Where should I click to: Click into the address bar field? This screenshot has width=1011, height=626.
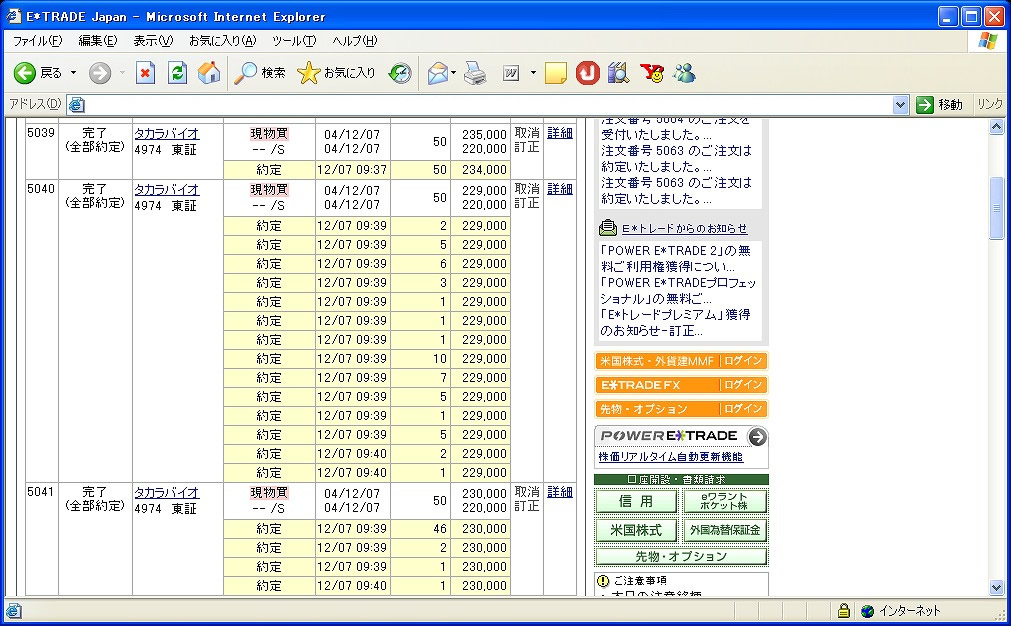coord(488,104)
